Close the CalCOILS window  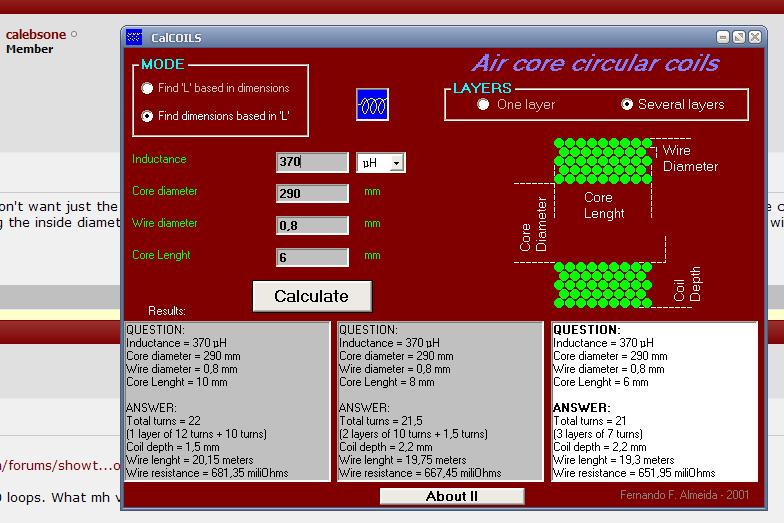(755, 37)
